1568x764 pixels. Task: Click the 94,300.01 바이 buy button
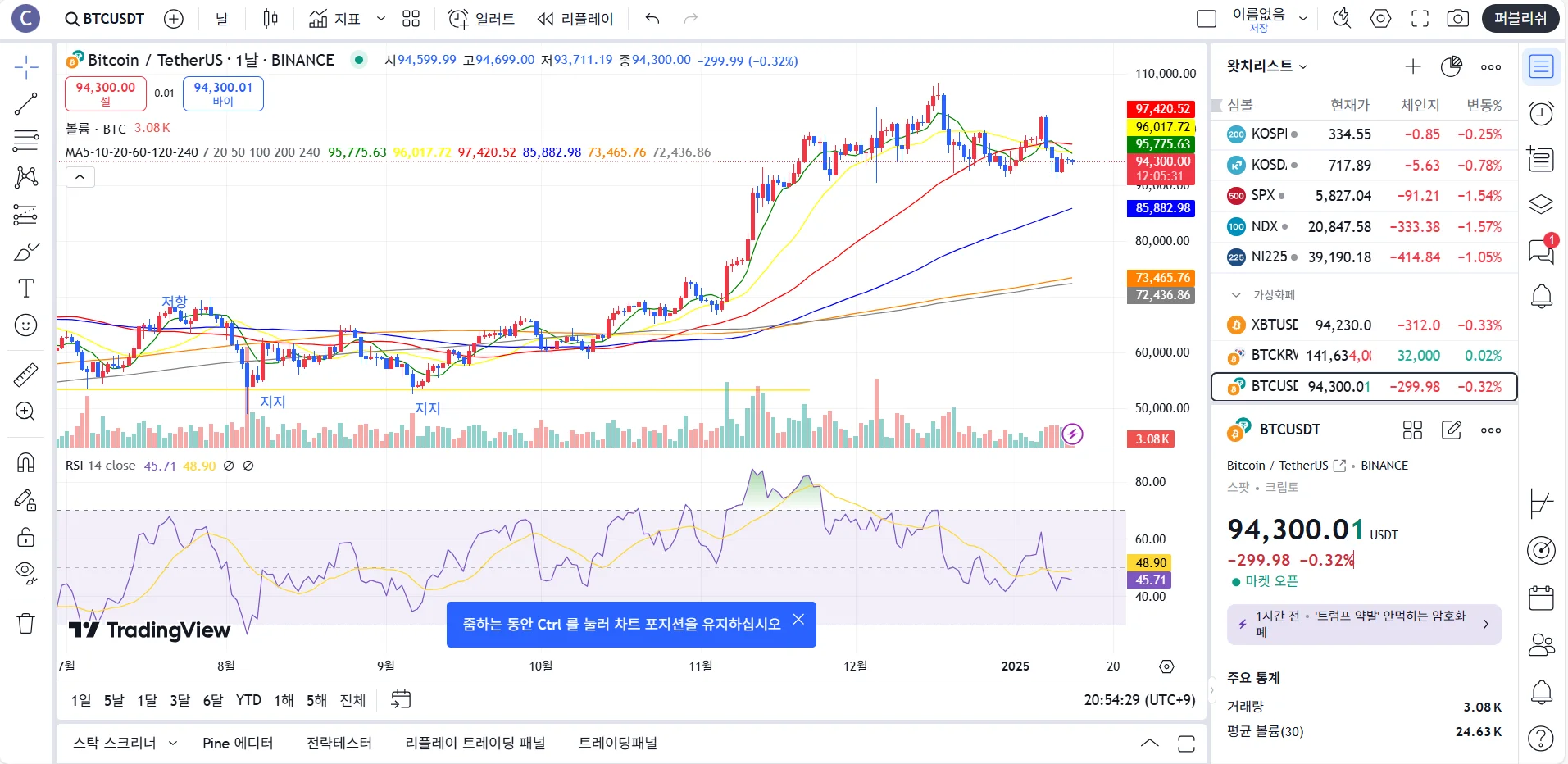[x=223, y=93]
